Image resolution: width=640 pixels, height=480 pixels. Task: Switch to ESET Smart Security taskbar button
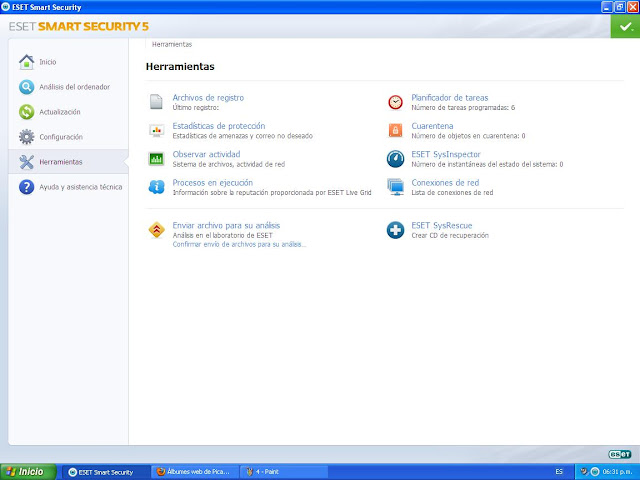[106, 472]
